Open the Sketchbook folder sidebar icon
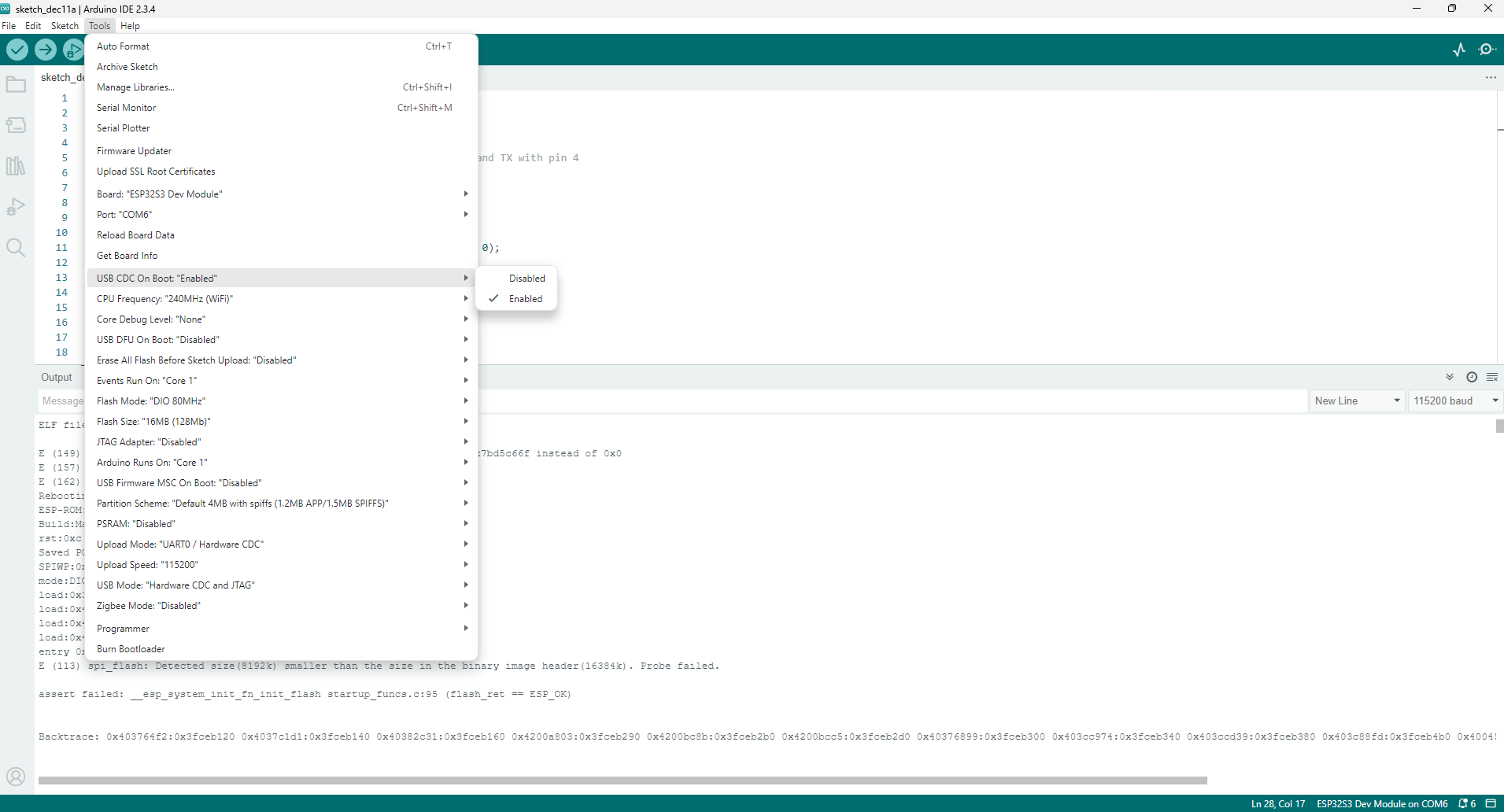The image size is (1504, 812). click(x=16, y=84)
